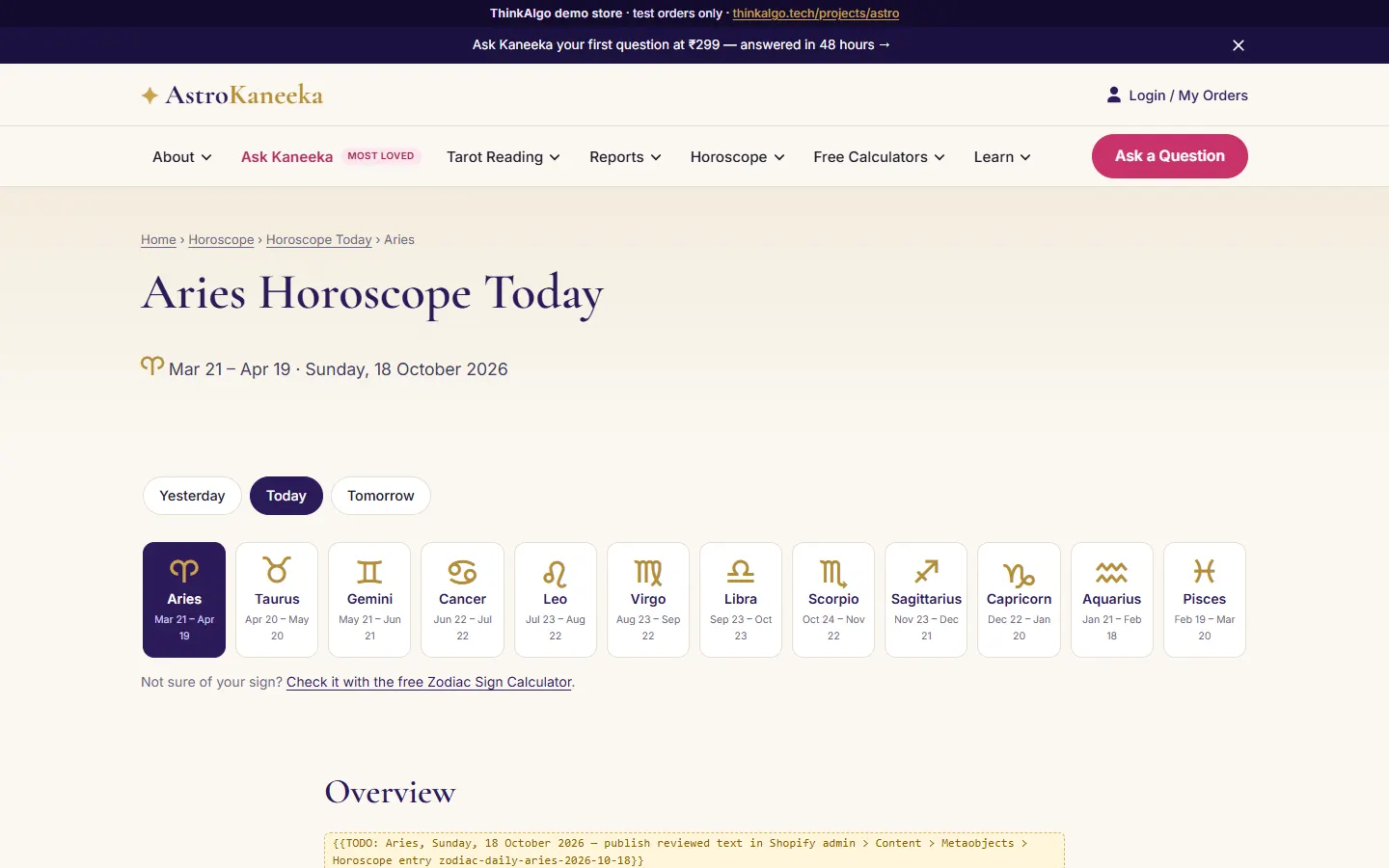Viewport: 1389px width, 868px height.
Task: Select the Virgo zodiac sign card
Action: coord(648,600)
